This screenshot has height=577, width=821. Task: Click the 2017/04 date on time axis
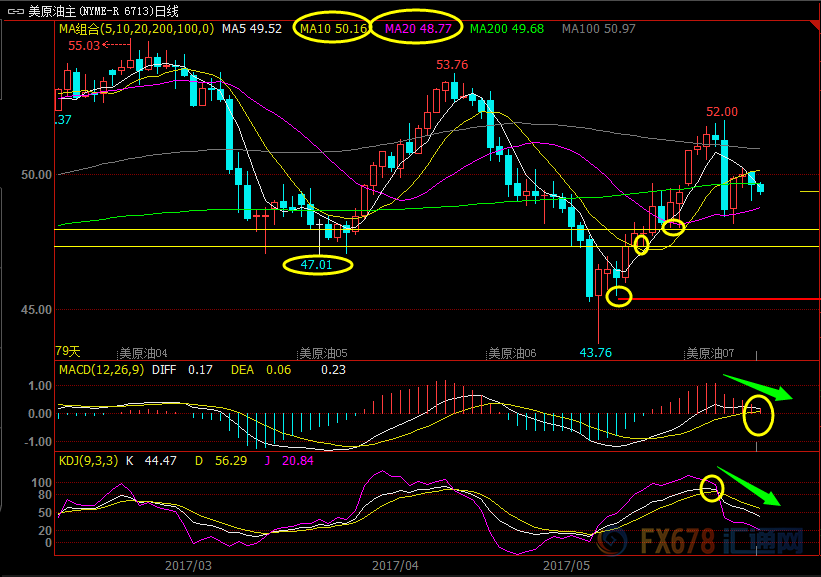pyautogui.click(x=395, y=565)
